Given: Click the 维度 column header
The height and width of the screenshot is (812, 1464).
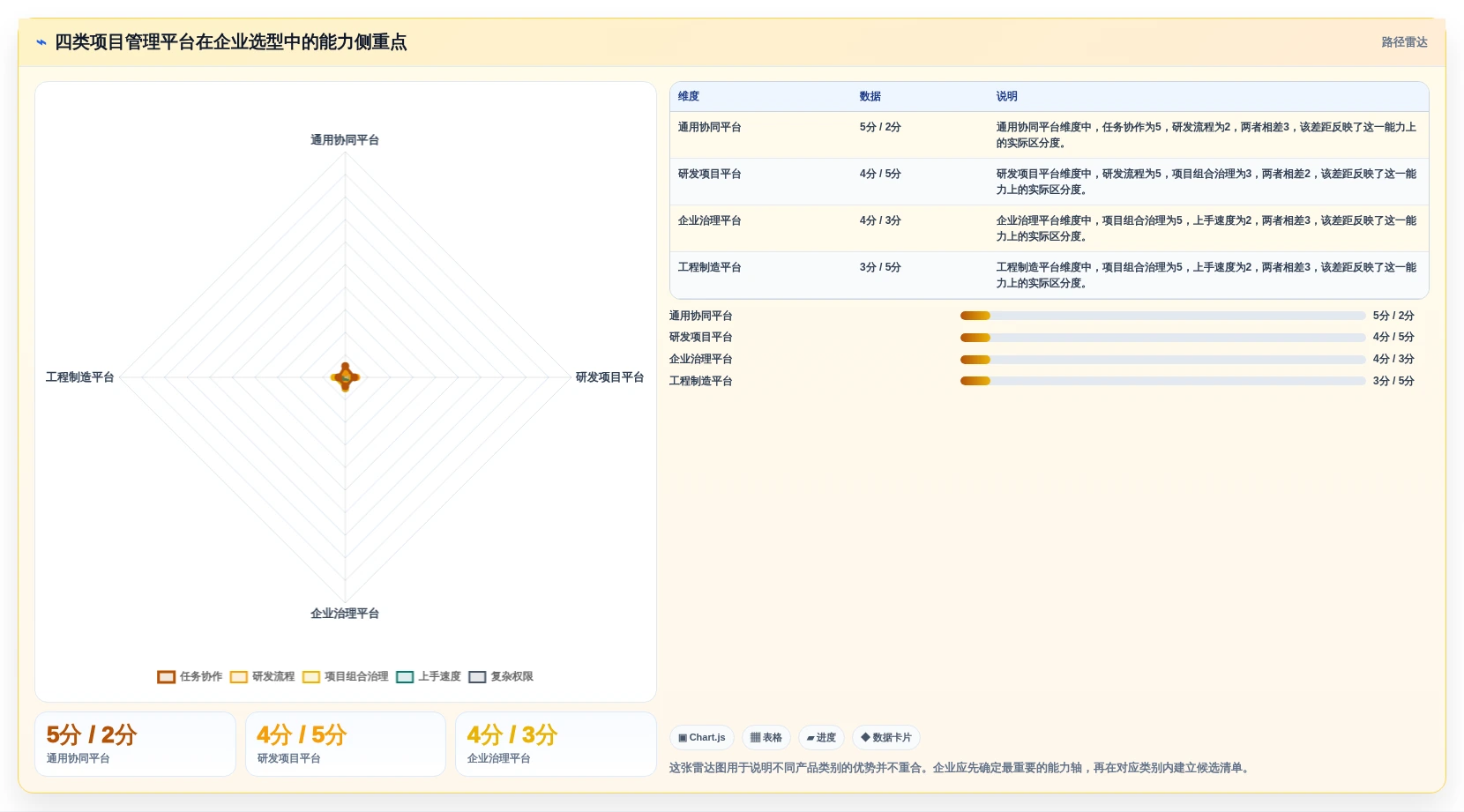Looking at the screenshot, I should point(689,96).
